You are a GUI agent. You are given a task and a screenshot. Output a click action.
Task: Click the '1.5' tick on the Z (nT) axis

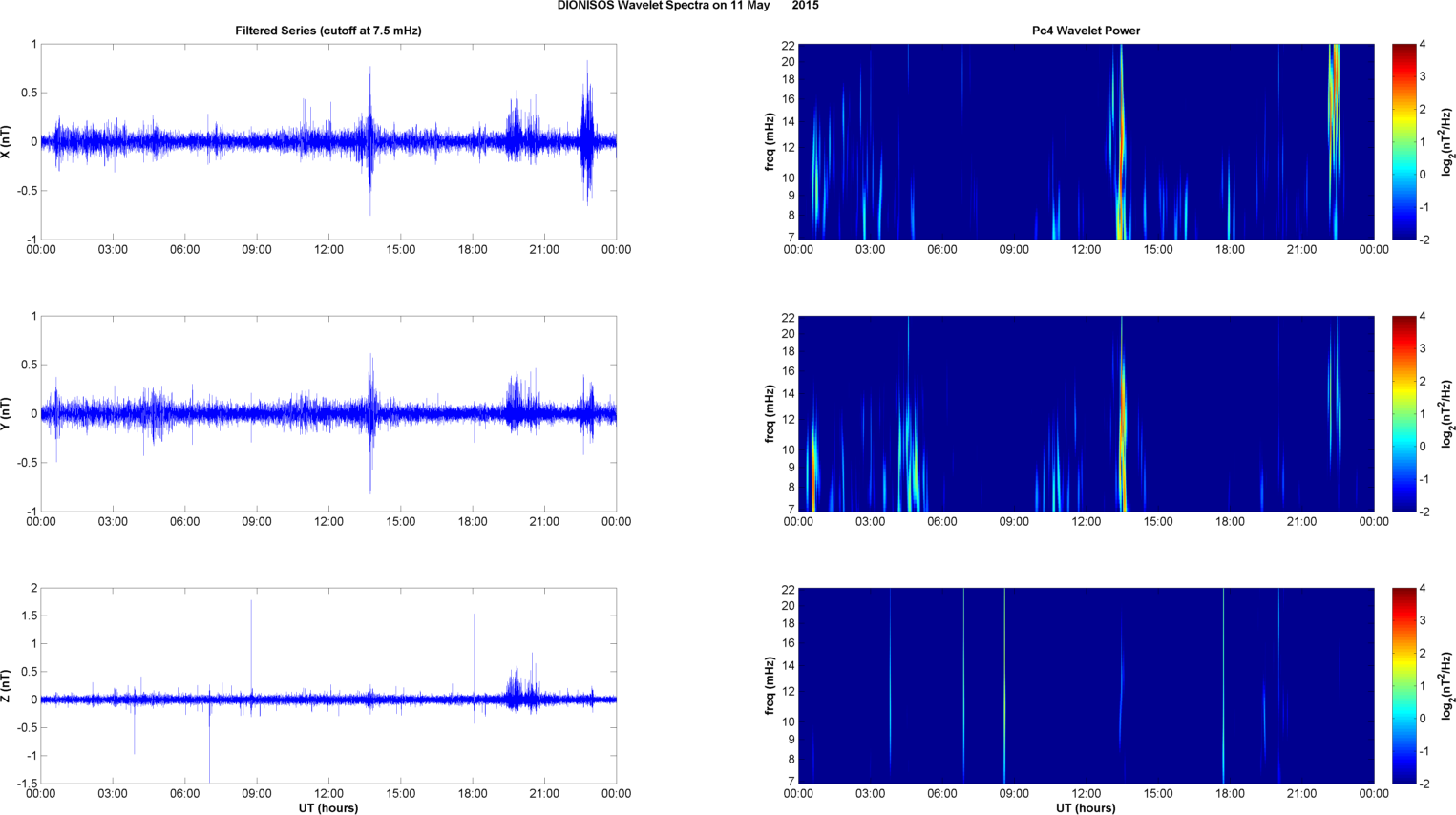point(29,616)
